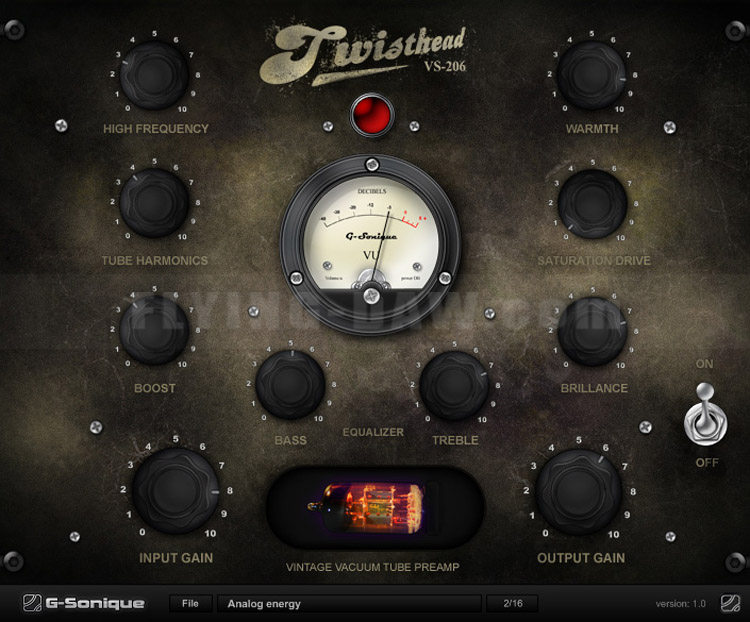Click the BOOST label
Viewport: 750px width, 622px height.
coord(154,388)
